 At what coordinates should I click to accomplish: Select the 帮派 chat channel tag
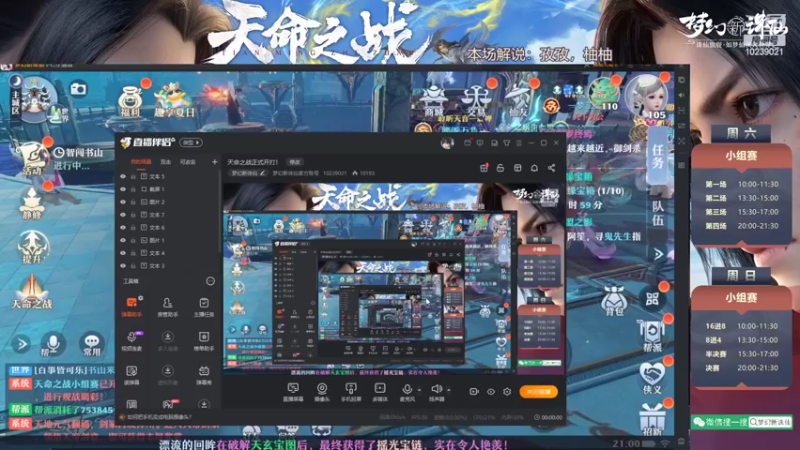pyautogui.click(x=19, y=410)
